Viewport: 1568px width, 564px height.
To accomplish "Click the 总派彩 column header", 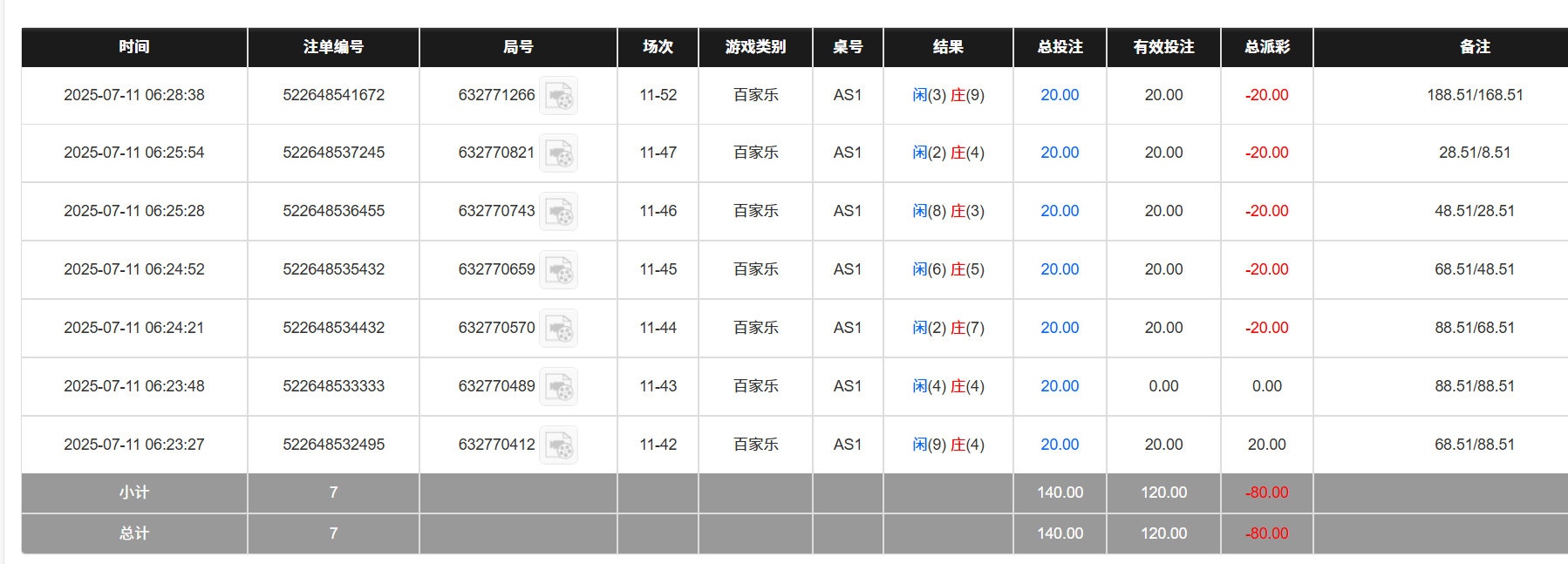I will pyautogui.click(x=1266, y=47).
